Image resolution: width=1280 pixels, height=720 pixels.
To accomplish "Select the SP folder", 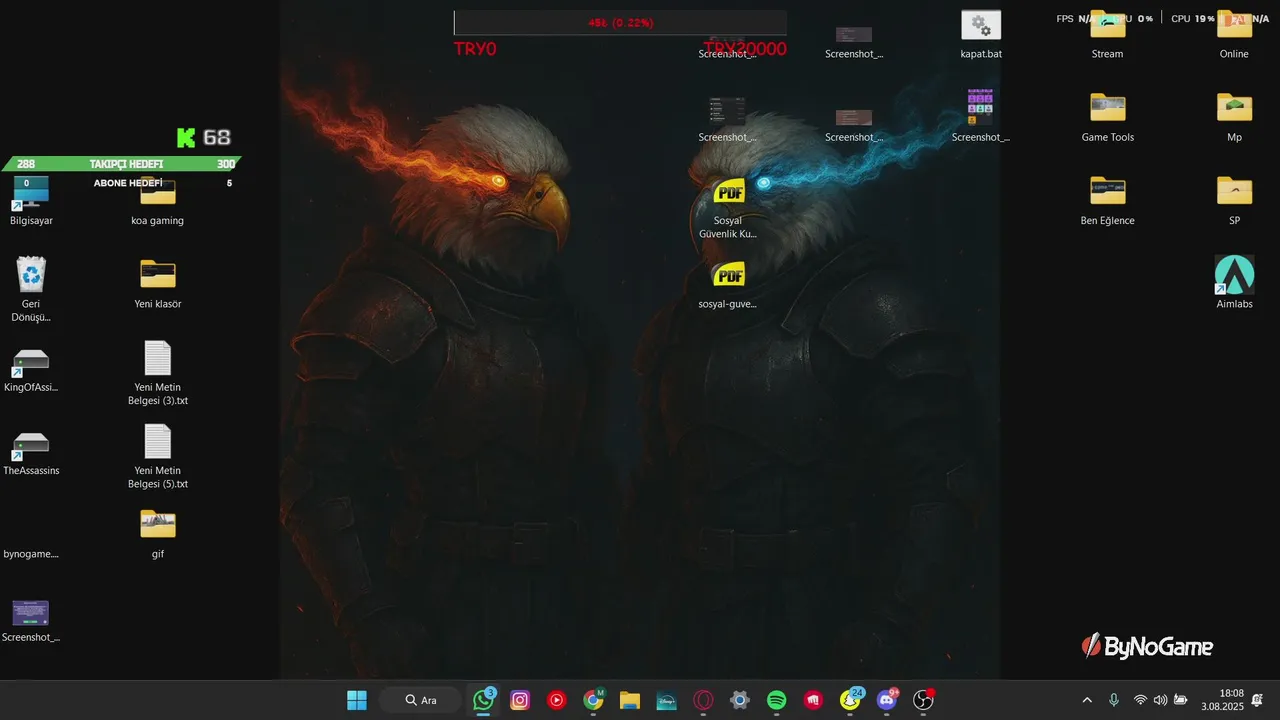I will [x=1234, y=200].
